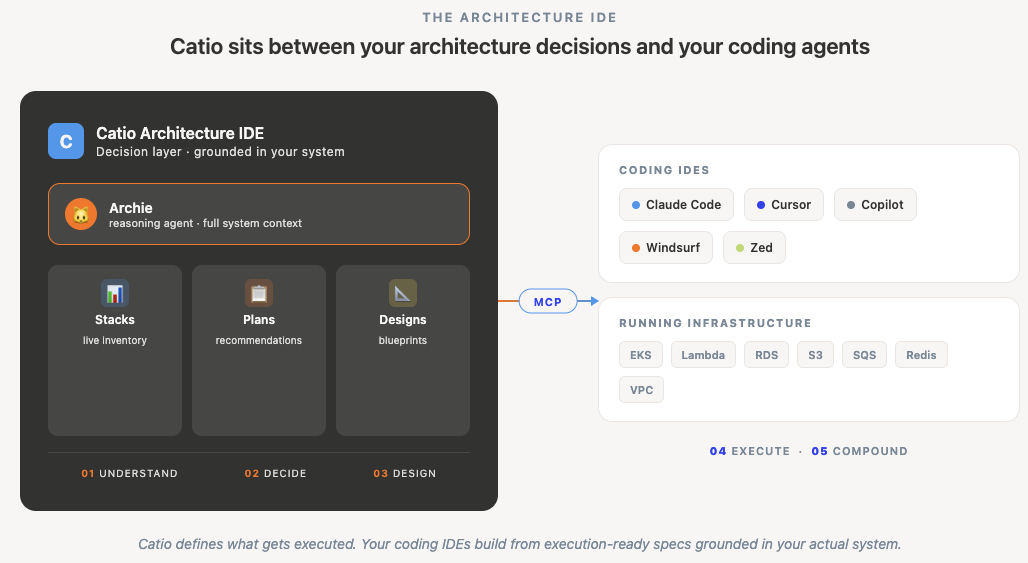This screenshot has height=563, width=1028.
Task: Click the Lambda infrastructure tag
Action: 703,355
